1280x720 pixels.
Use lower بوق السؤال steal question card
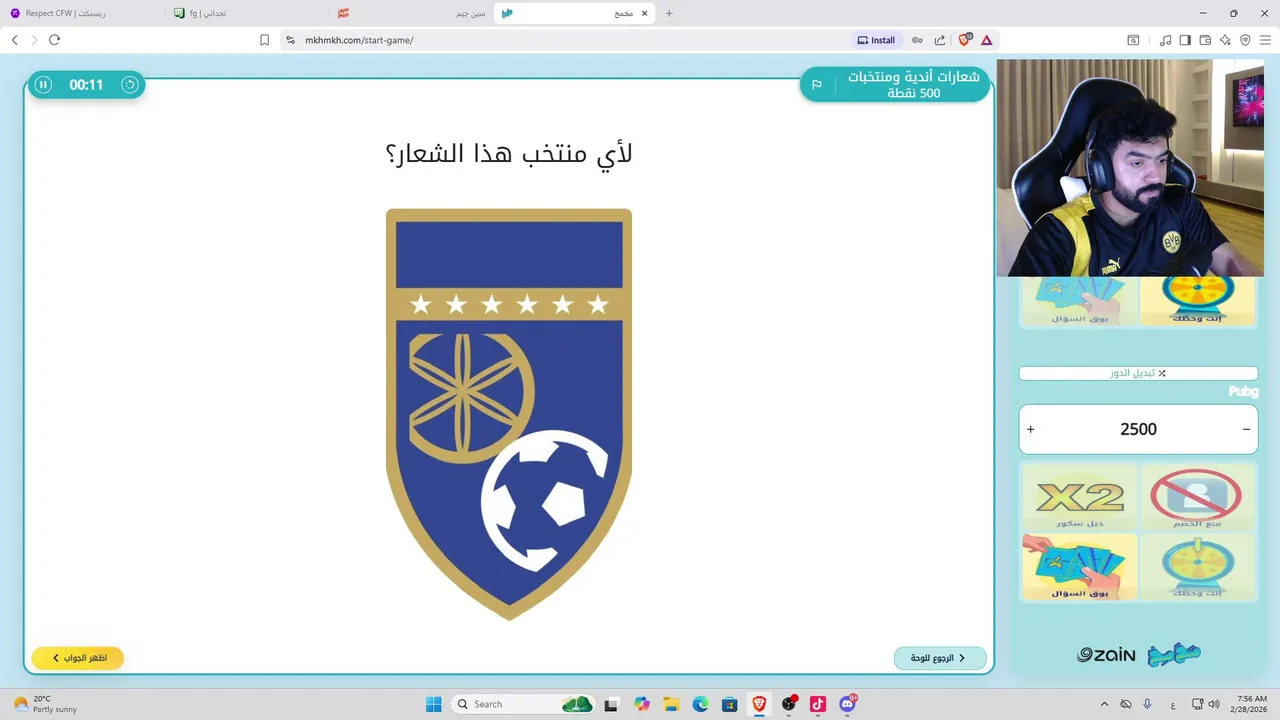1079,567
